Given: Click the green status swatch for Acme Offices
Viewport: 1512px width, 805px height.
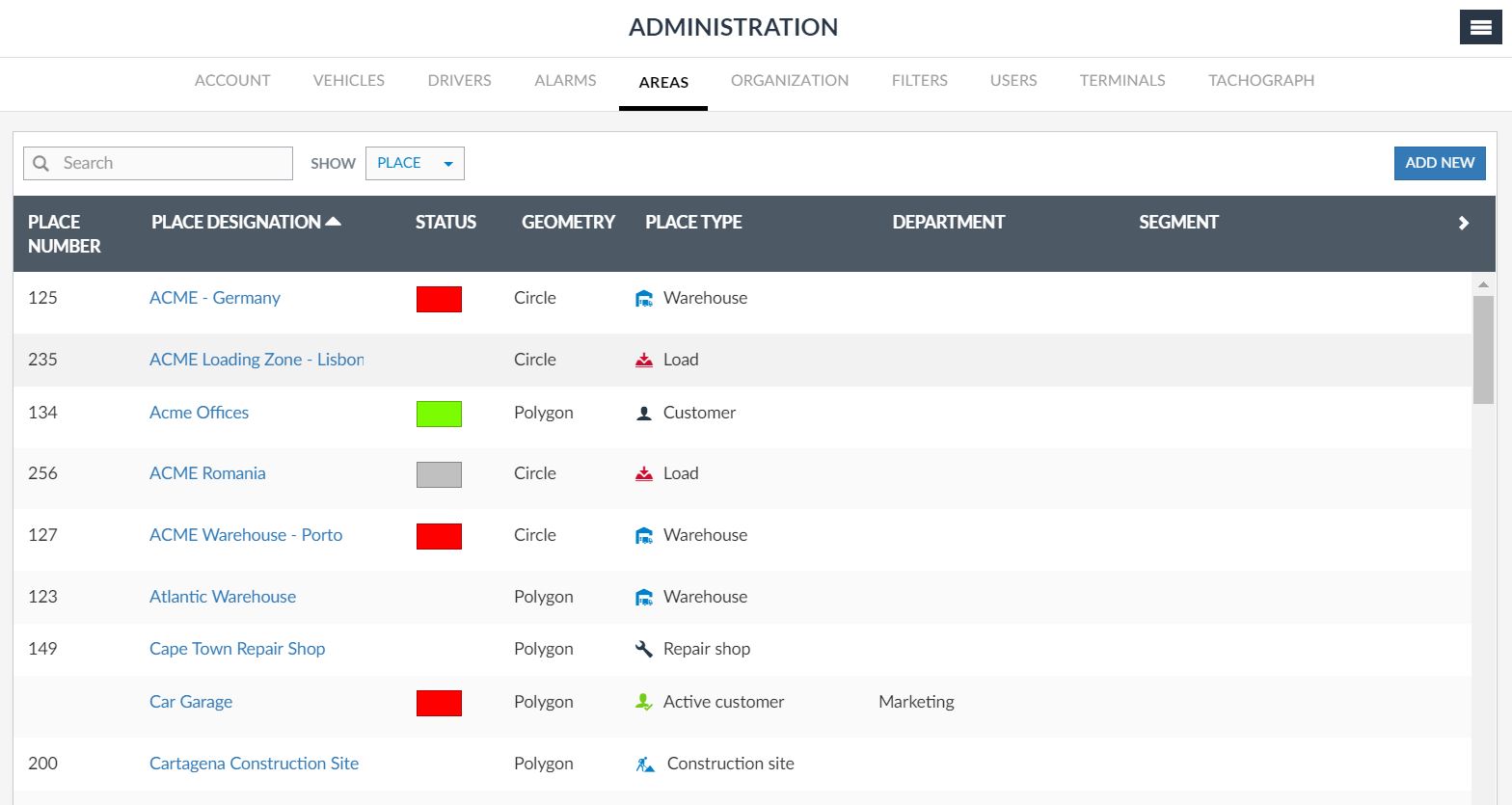Looking at the screenshot, I should 439,414.
